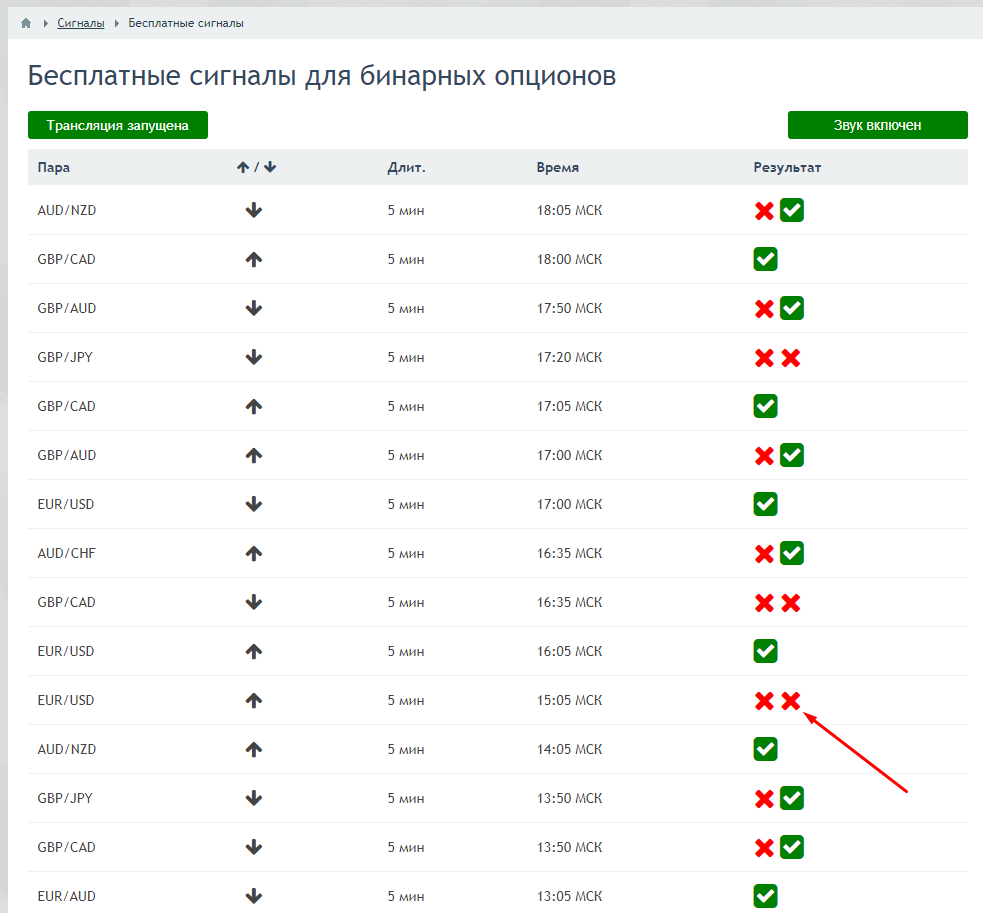Click the Время column header
983x913 pixels.
pos(558,167)
